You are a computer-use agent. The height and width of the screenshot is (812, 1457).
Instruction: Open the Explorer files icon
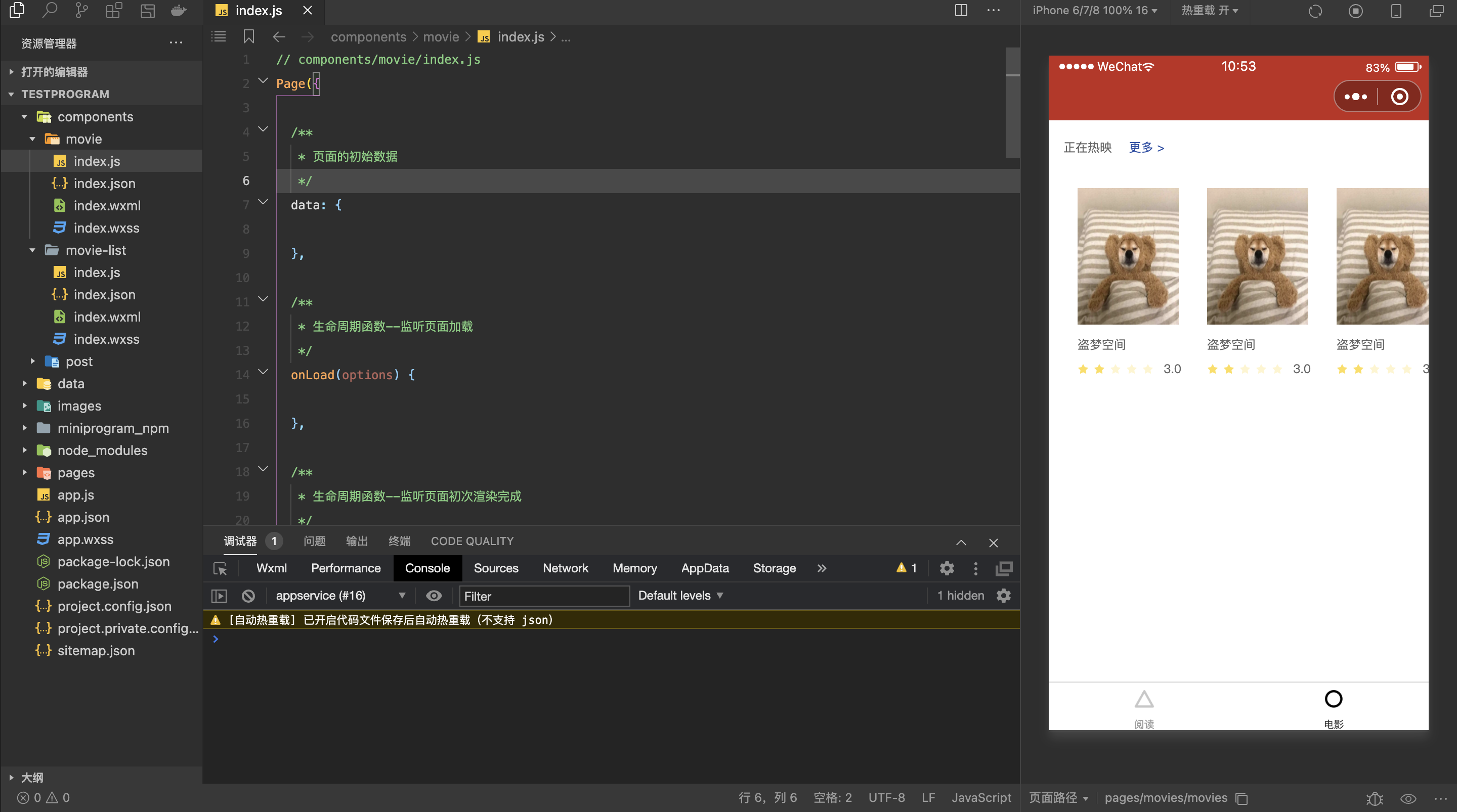pyautogui.click(x=17, y=11)
